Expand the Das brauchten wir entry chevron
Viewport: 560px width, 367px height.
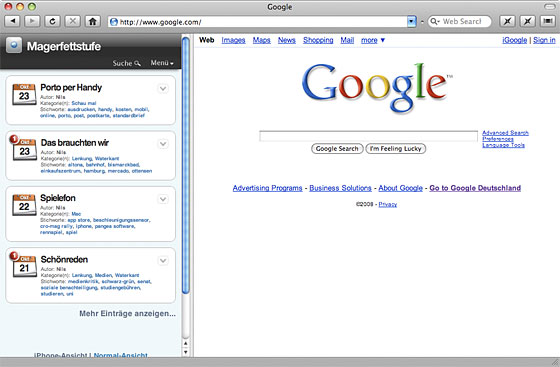pyautogui.click(x=163, y=144)
